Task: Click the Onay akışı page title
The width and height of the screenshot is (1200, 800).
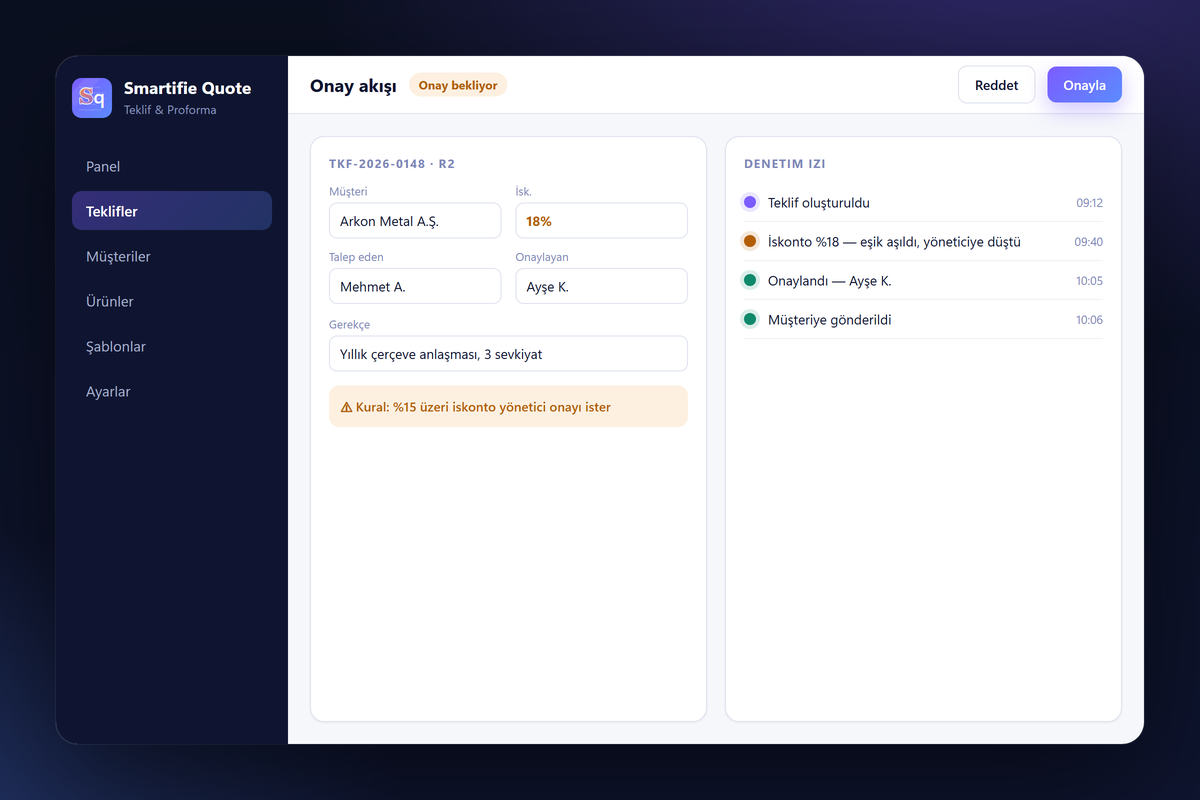Action: click(x=353, y=86)
